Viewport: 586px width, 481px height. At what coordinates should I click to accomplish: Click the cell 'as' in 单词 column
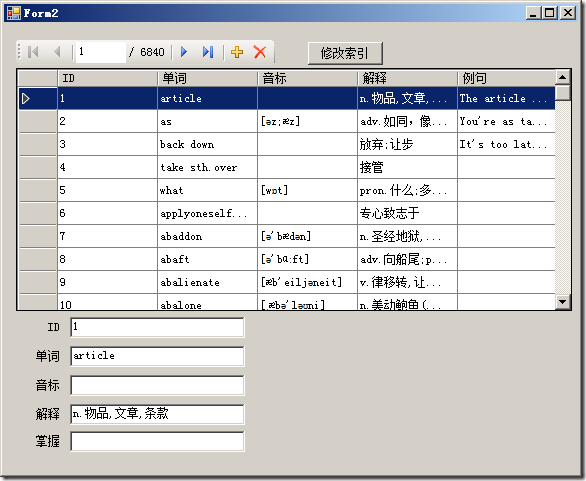(207, 121)
